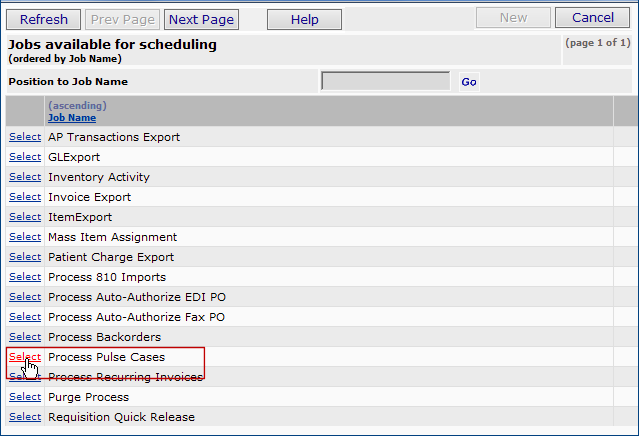Sort by the Job Name column header

[72, 118]
